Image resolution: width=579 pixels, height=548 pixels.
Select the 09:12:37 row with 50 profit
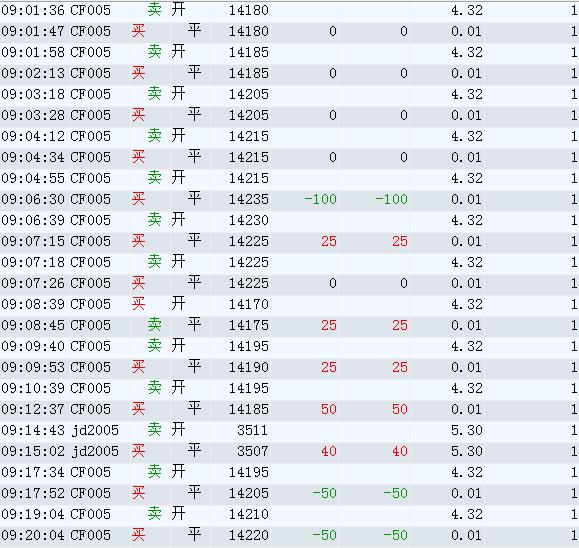click(x=290, y=409)
